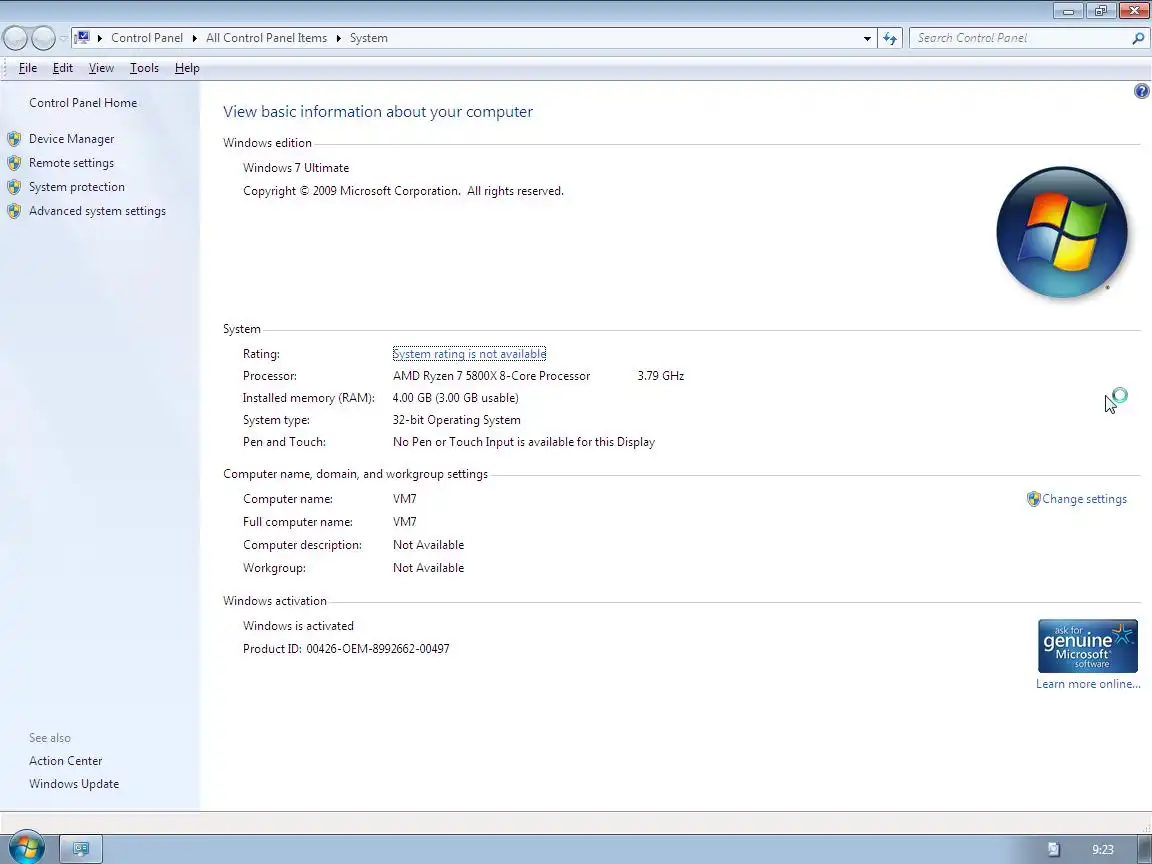1152x864 pixels.
Task: Click the No Pen or Touch Input text
Action: [524, 442]
